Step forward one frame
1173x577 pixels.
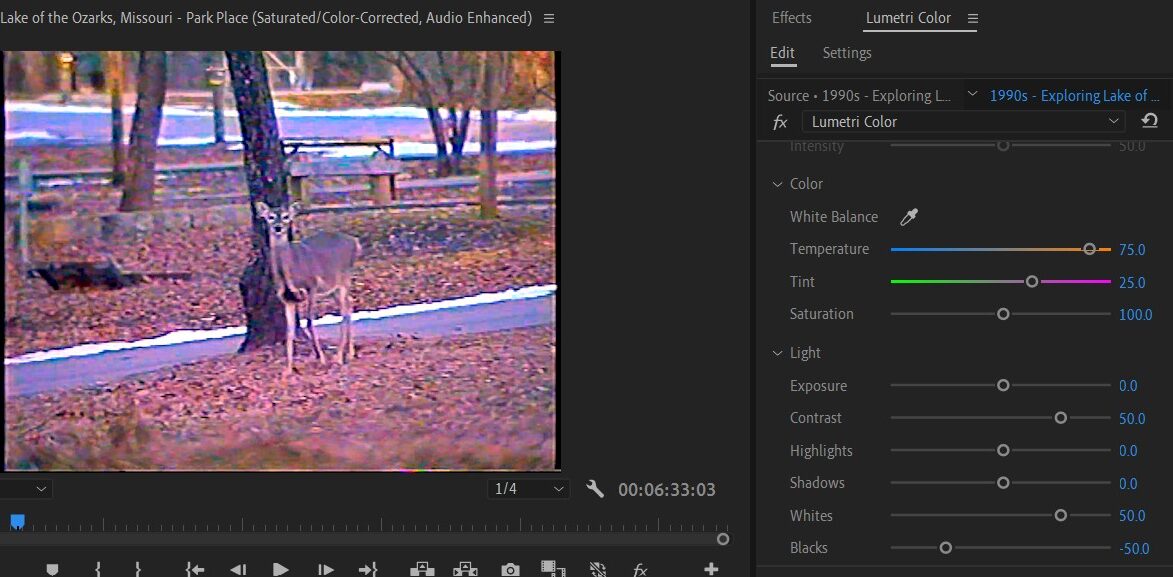pyautogui.click(x=325, y=570)
